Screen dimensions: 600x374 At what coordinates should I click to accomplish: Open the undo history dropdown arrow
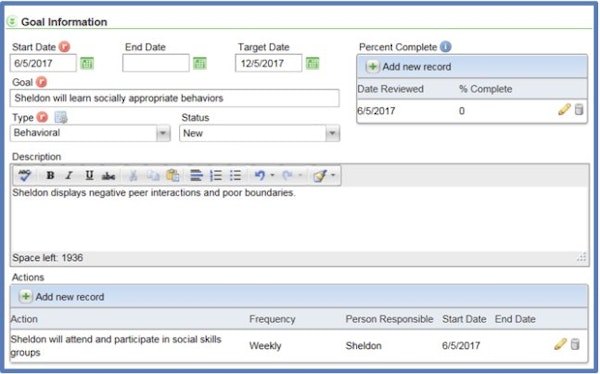(x=272, y=175)
